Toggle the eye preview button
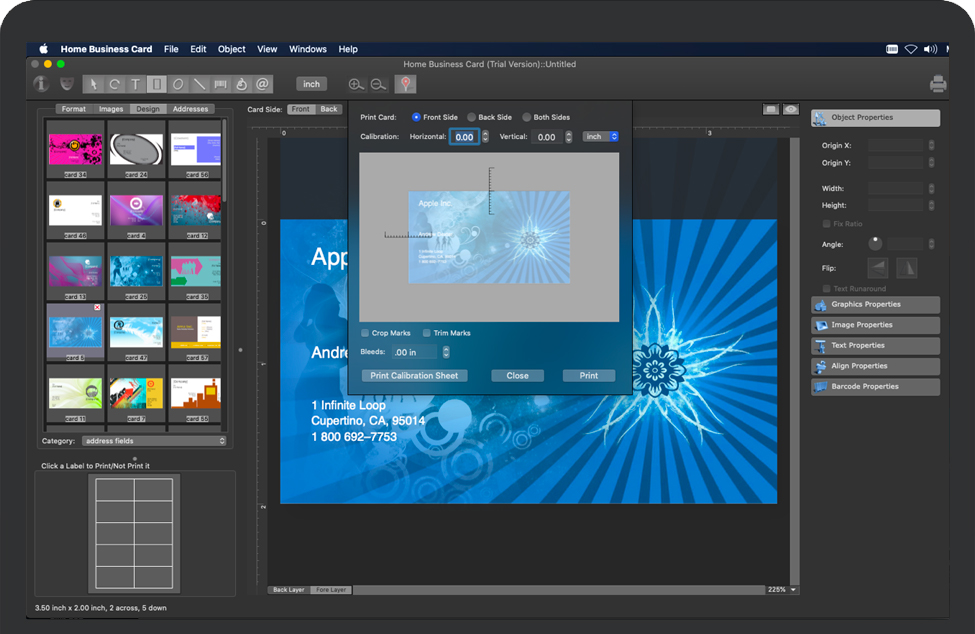 [x=790, y=109]
